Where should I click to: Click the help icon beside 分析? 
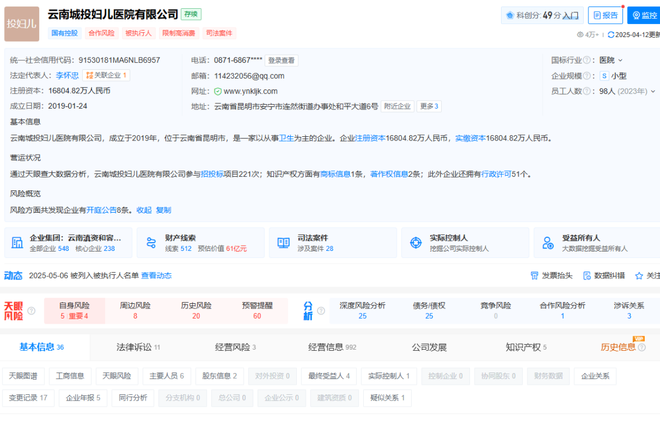click(x=321, y=311)
